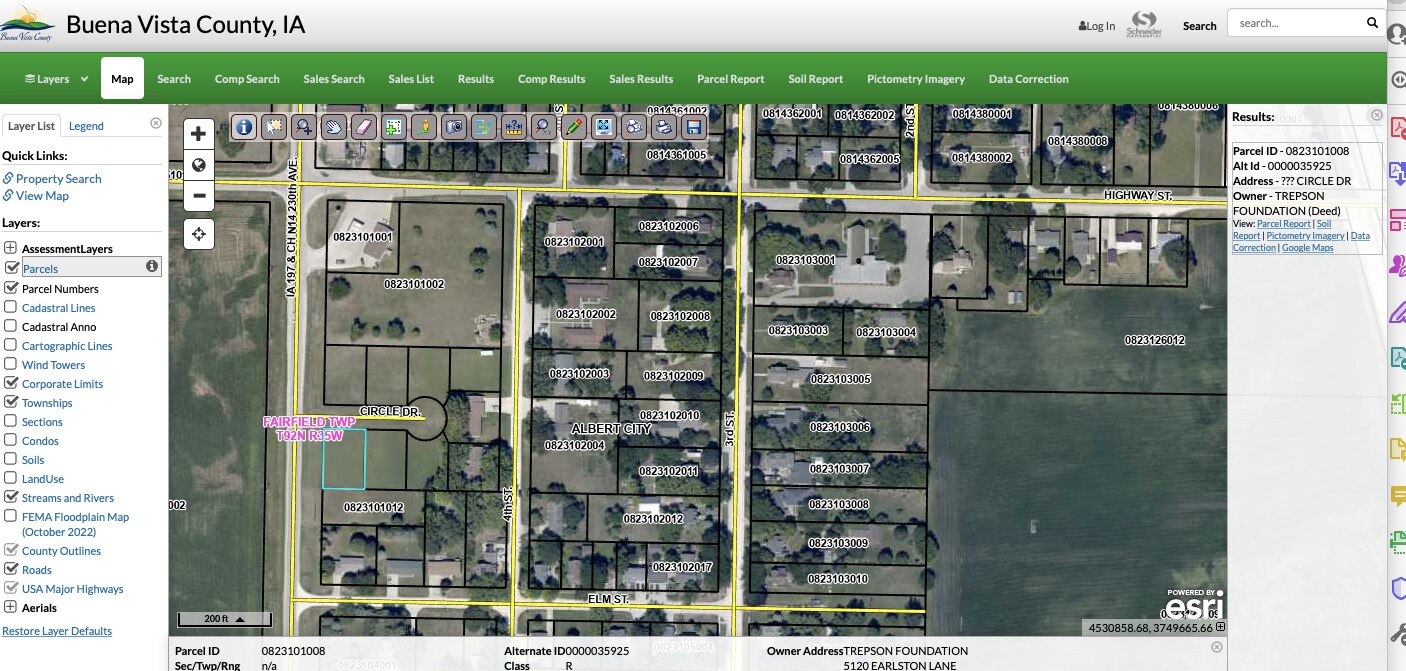The height and width of the screenshot is (671, 1406).
Task: Expand the Aerials layer group
Action: click(x=12, y=607)
